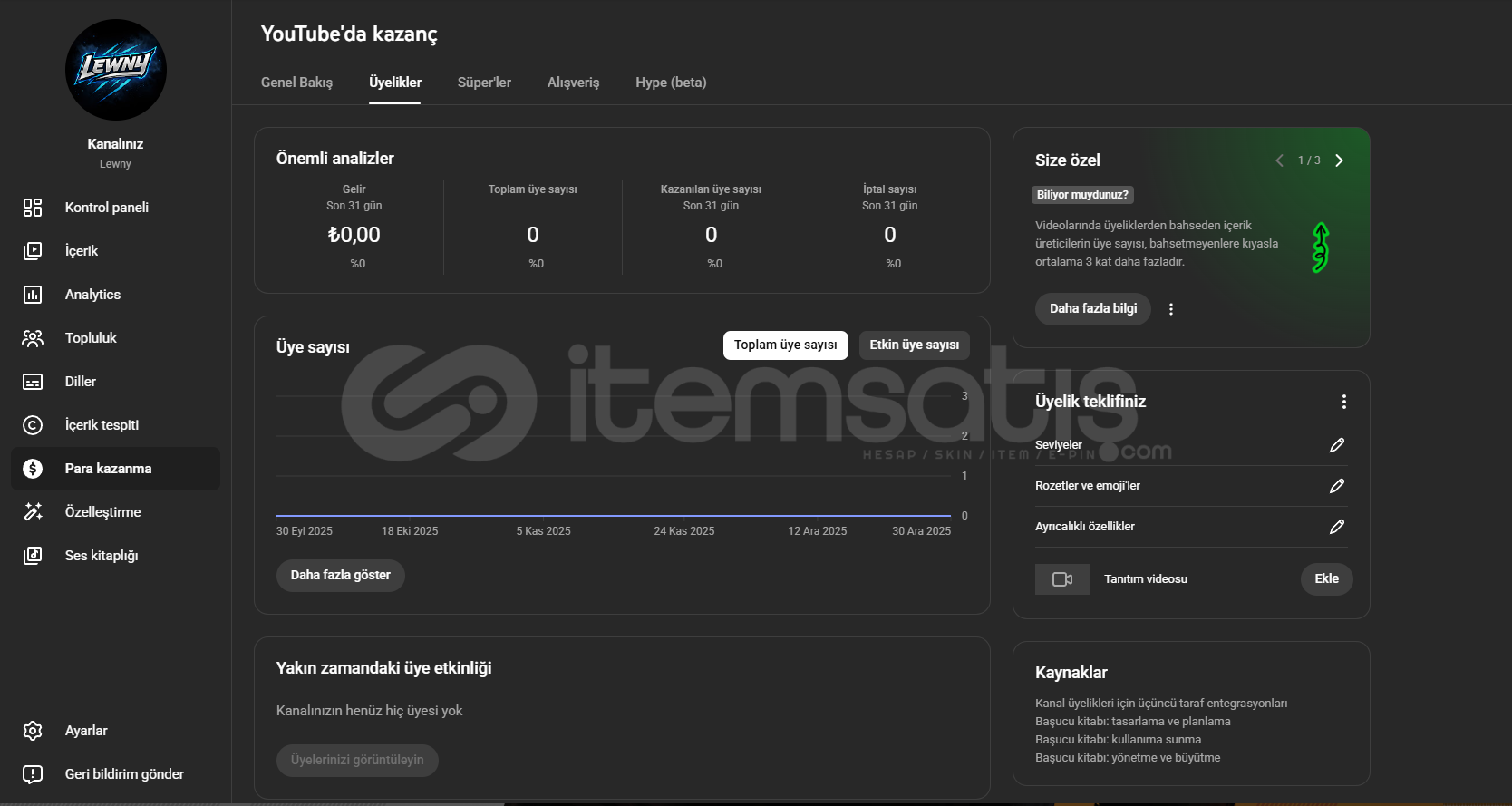
Task: Switch to the Genel Bakış tab
Action: (x=296, y=83)
